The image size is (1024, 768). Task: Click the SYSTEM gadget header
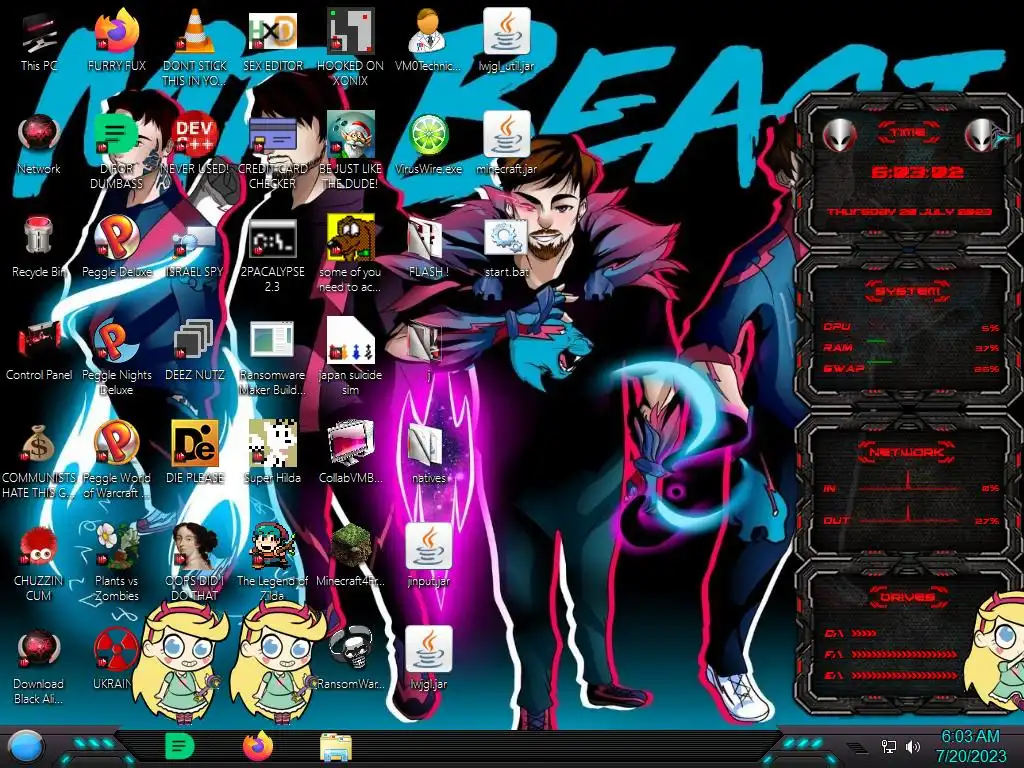(908, 291)
